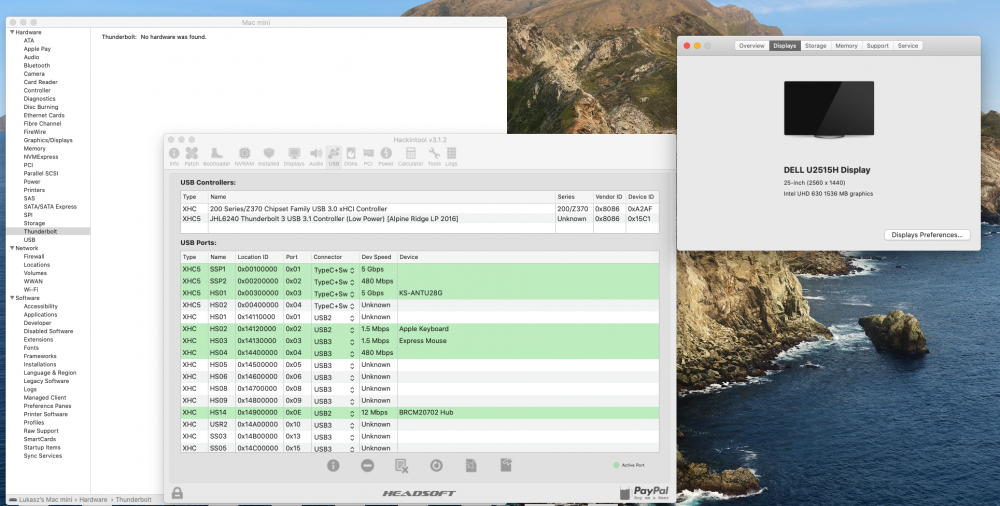Click the export USB files icon
The image size is (1000, 506).
pos(506,465)
